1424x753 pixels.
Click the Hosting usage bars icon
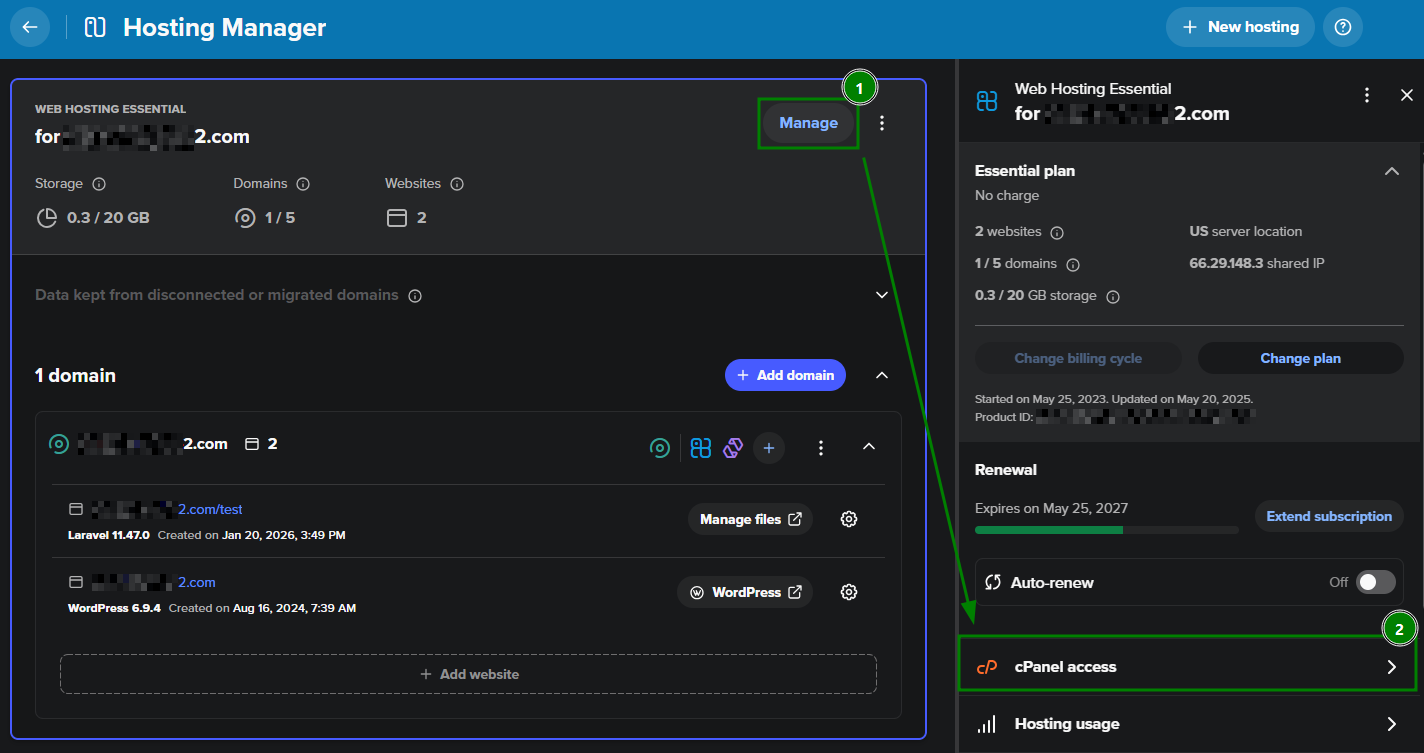(x=987, y=724)
